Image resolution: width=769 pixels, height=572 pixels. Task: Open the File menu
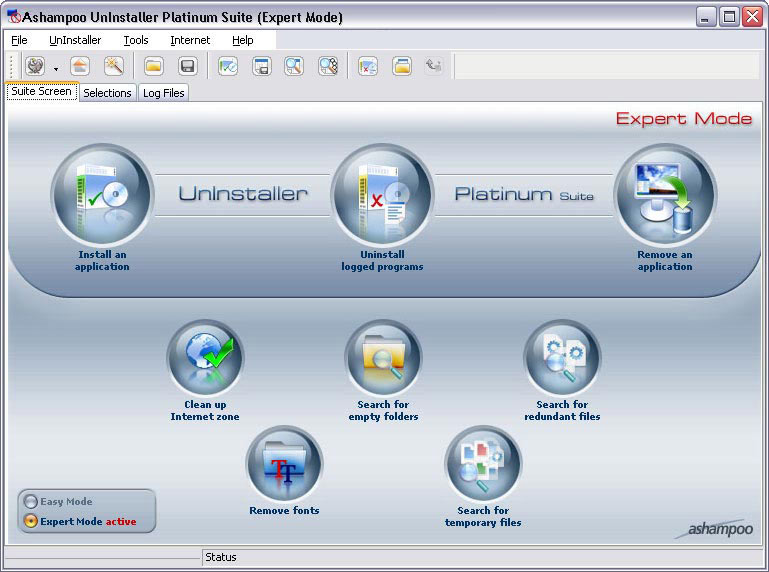click(x=19, y=40)
